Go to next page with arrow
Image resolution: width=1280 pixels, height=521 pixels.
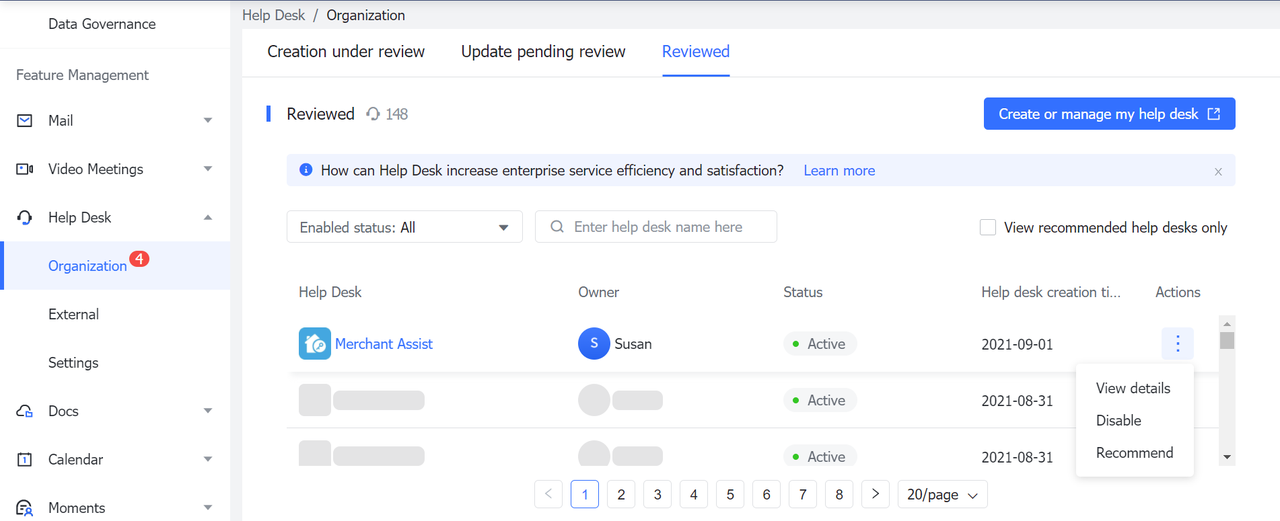pyautogui.click(x=875, y=494)
